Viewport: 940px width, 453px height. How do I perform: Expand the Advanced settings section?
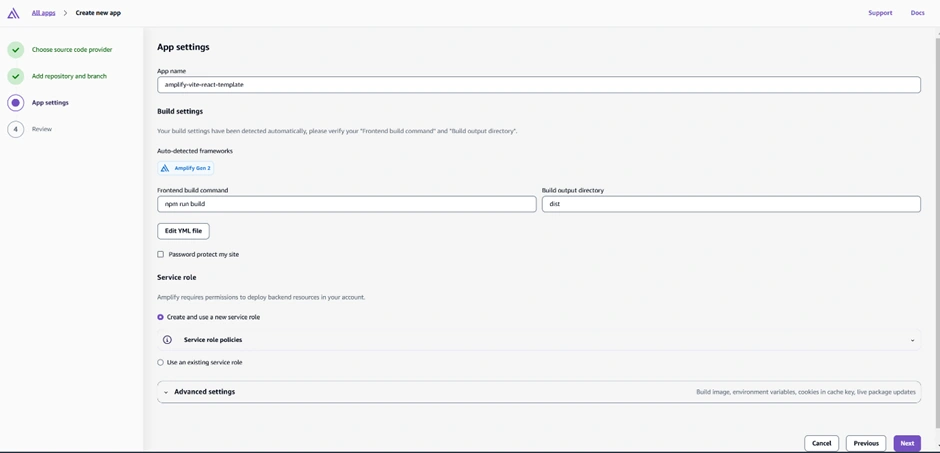pyautogui.click(x=538, y=392)
